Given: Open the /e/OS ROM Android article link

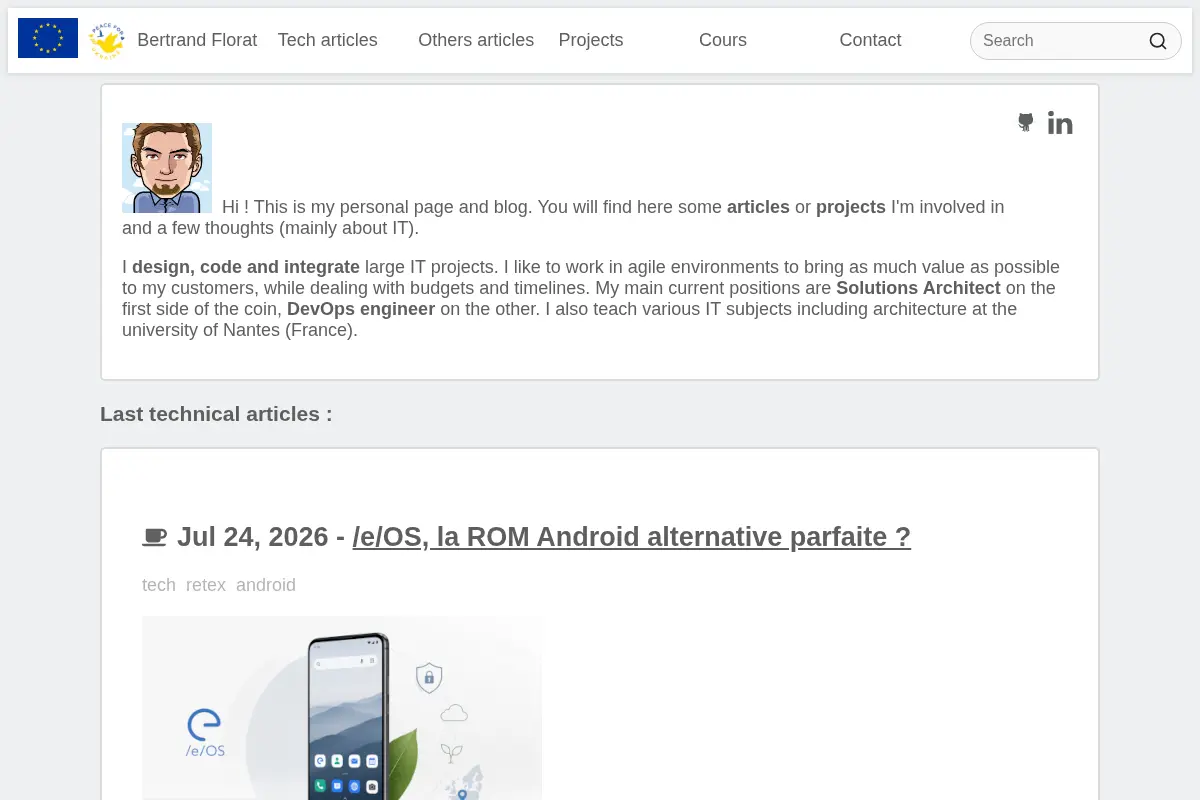Looking at the screenshot, I should [632, 537].
